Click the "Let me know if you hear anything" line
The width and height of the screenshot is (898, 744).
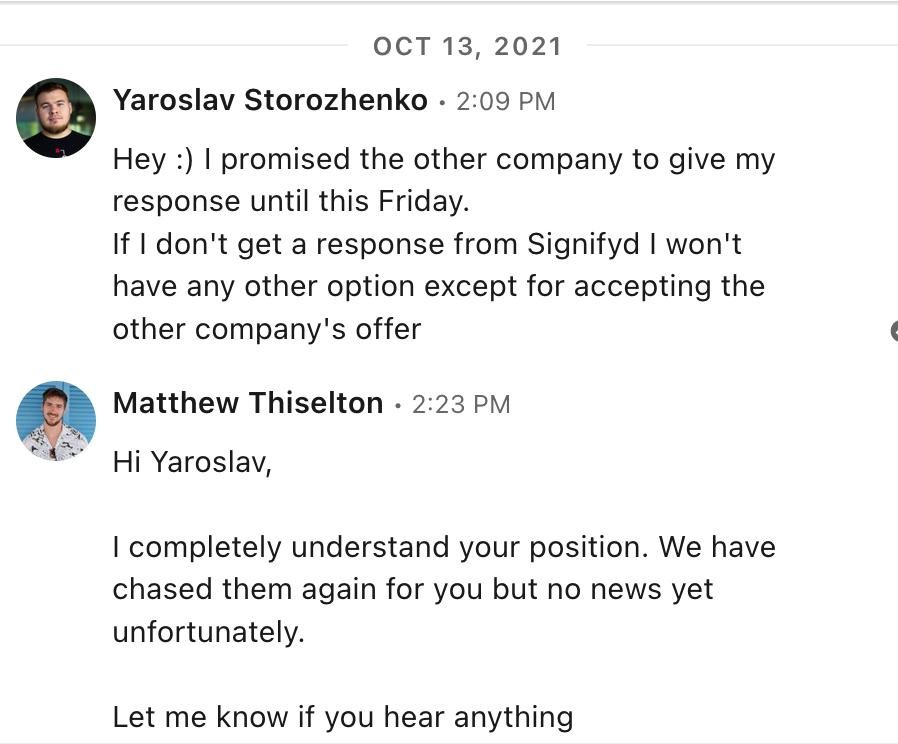click(342, 717)
